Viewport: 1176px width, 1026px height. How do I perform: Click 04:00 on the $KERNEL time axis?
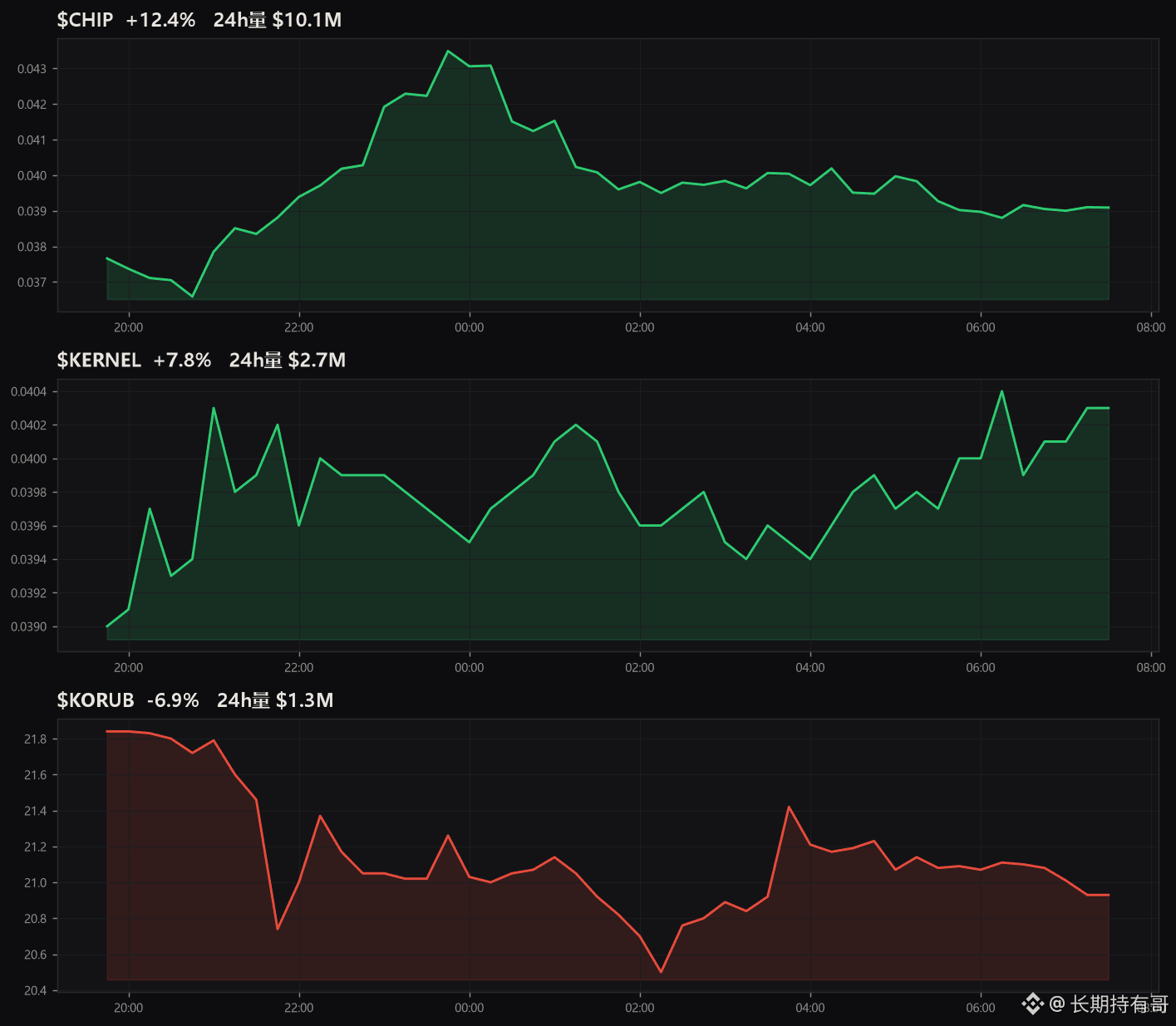[810, 667]
